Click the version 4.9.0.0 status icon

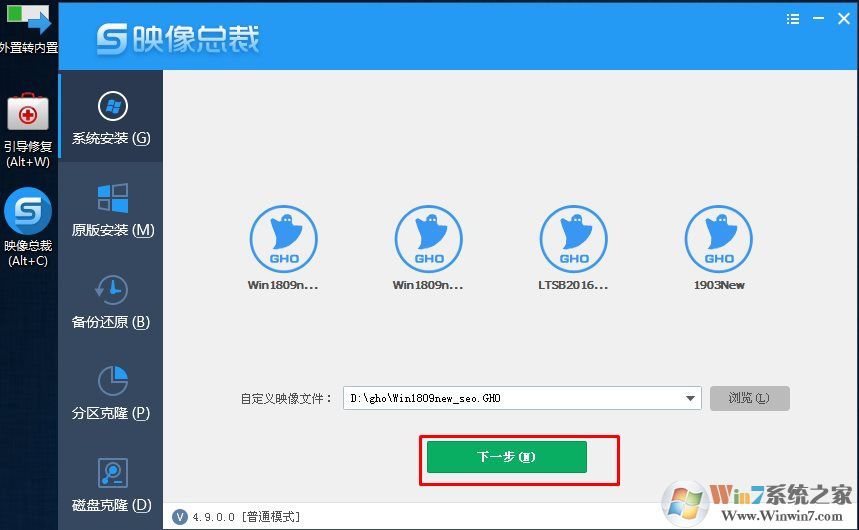click(x=179, y=517)
